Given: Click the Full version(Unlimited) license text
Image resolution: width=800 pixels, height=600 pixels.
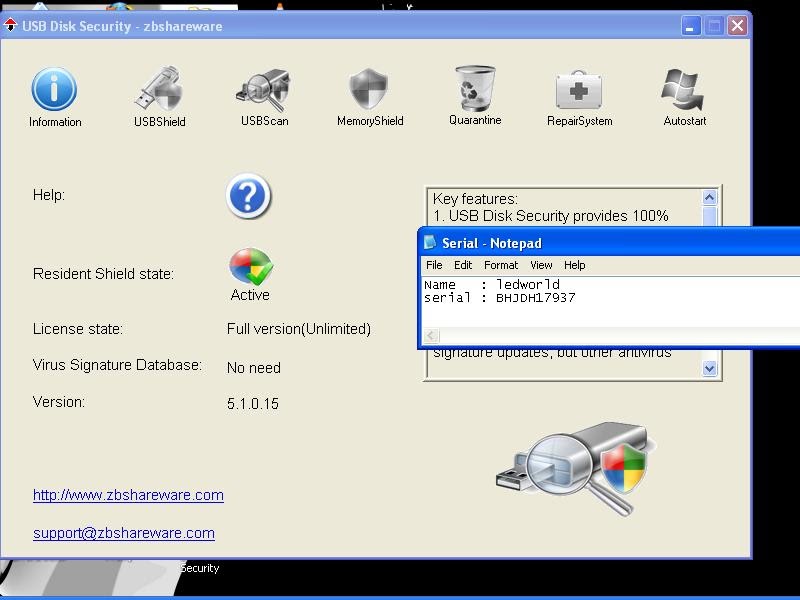Looking at the screenshot, I should [299, 329].
